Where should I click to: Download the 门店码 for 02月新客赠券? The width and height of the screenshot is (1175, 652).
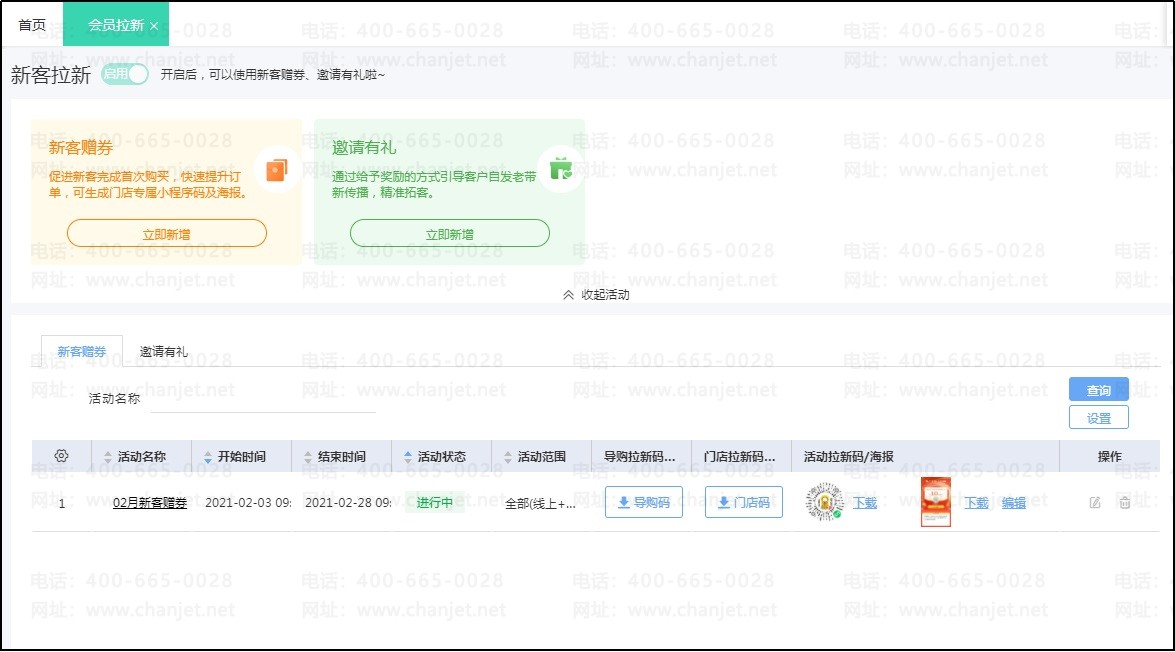pyautogui.click(x=743, y=502)
